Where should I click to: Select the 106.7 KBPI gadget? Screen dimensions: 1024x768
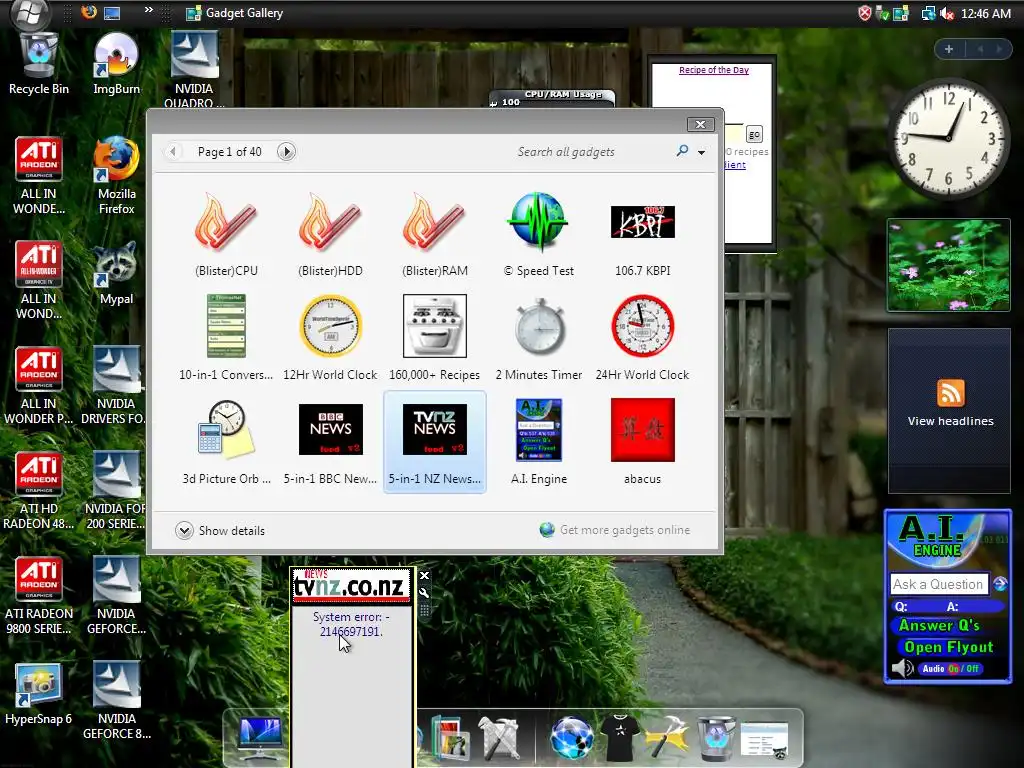pyautogui.click(x=643, y=235)
